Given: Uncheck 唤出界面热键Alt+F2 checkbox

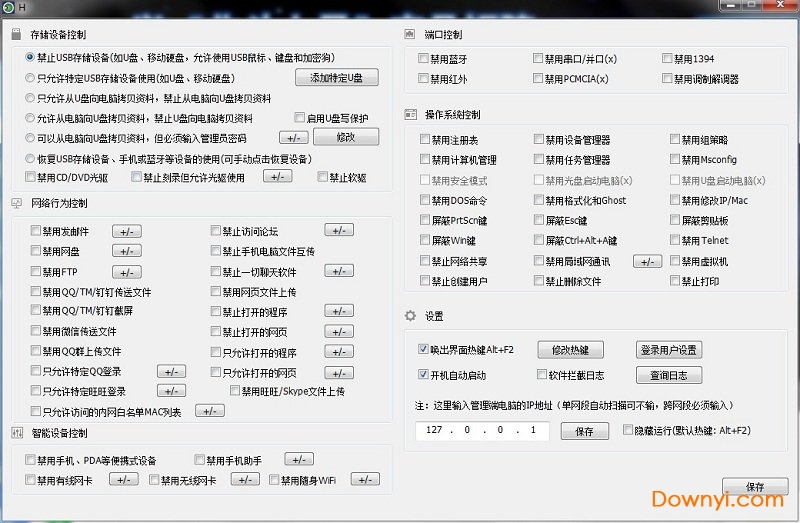Looking at the screenshot, I should click(423, 348).
